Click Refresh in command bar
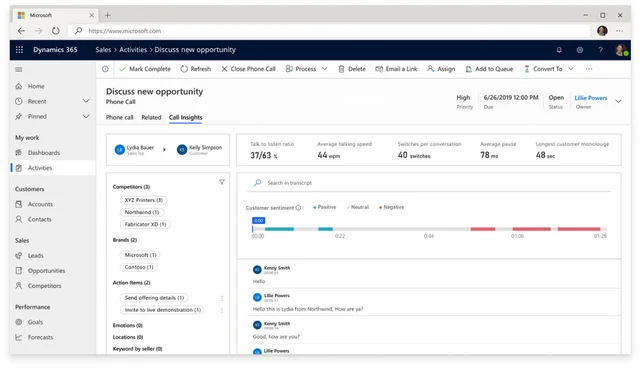The image size is (640, 368). tap(196, 69)
